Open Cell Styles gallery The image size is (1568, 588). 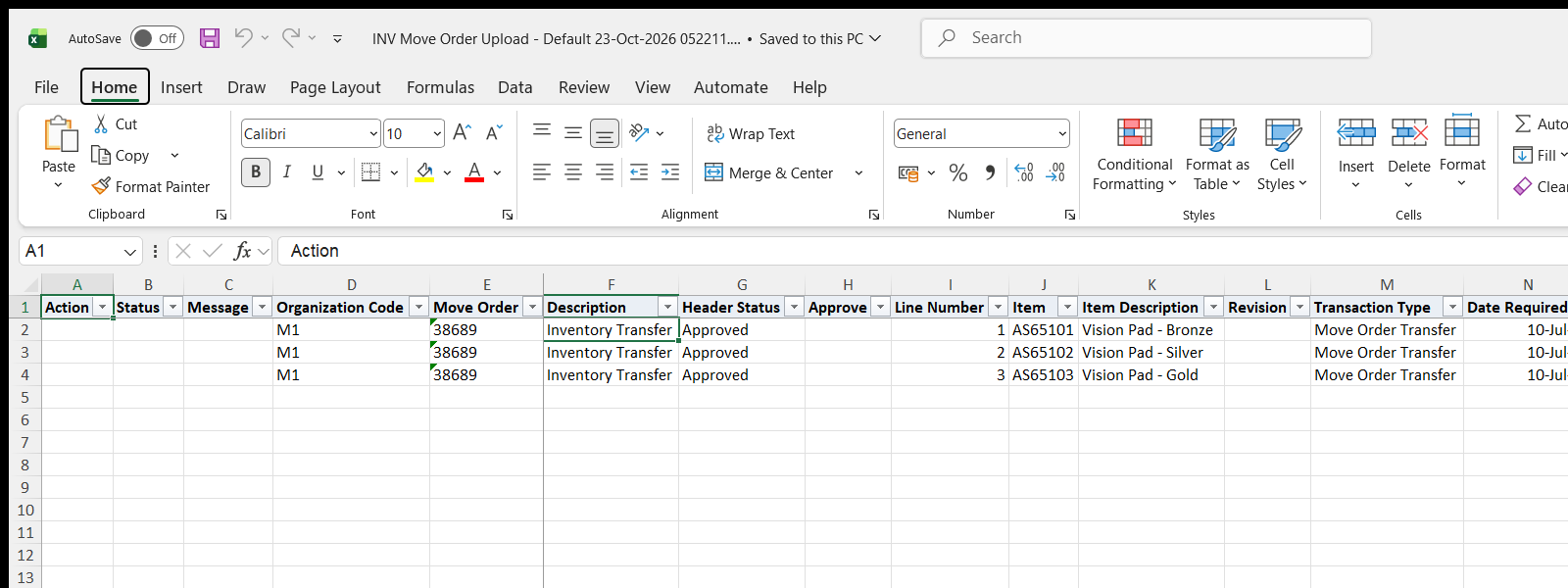[x=1282, y=155]
